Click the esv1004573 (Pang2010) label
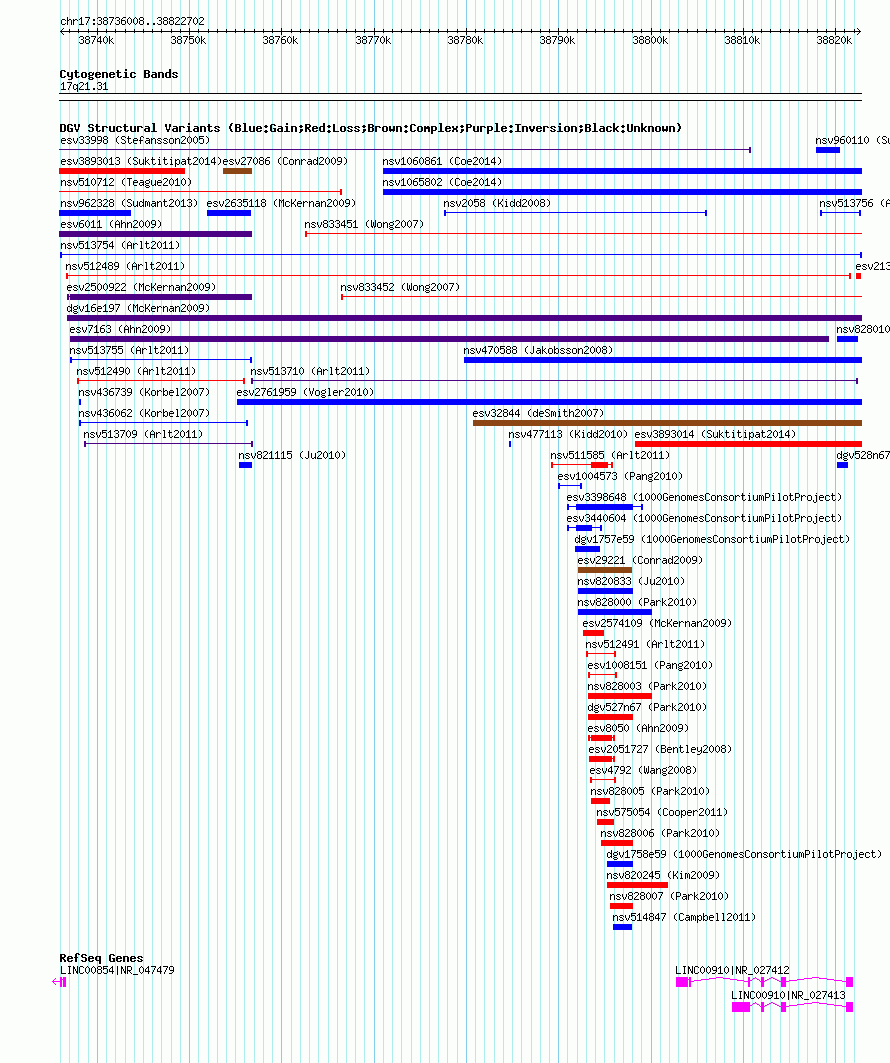The height and width of the screenshot is (1063, 890). [620, 477]
